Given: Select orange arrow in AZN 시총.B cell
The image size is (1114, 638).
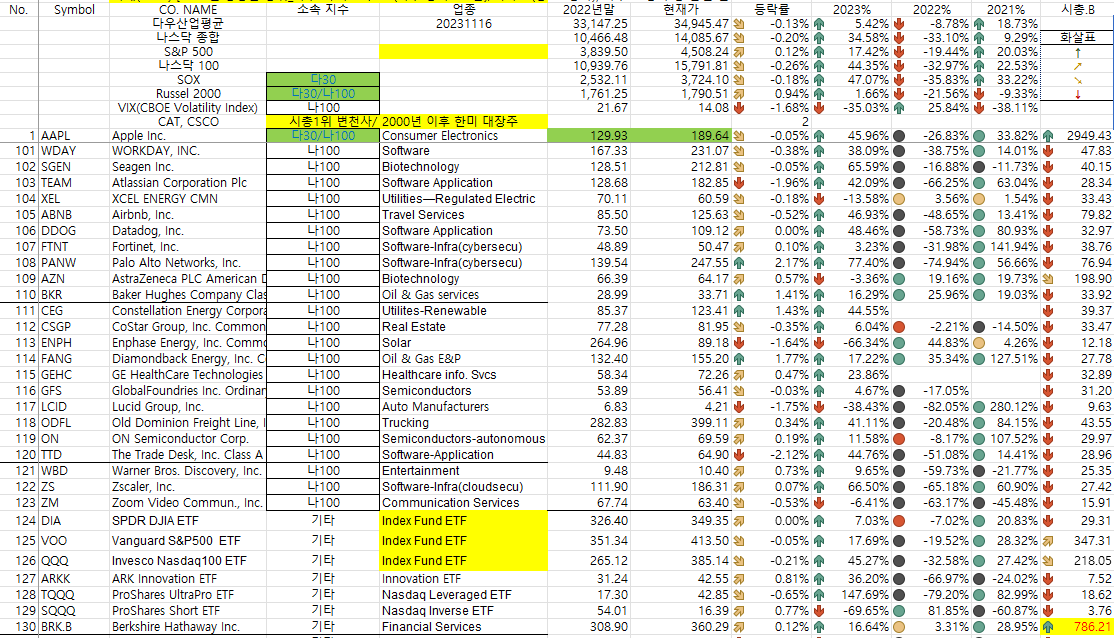Looking at the screenshot, I should click(1048, 279).
